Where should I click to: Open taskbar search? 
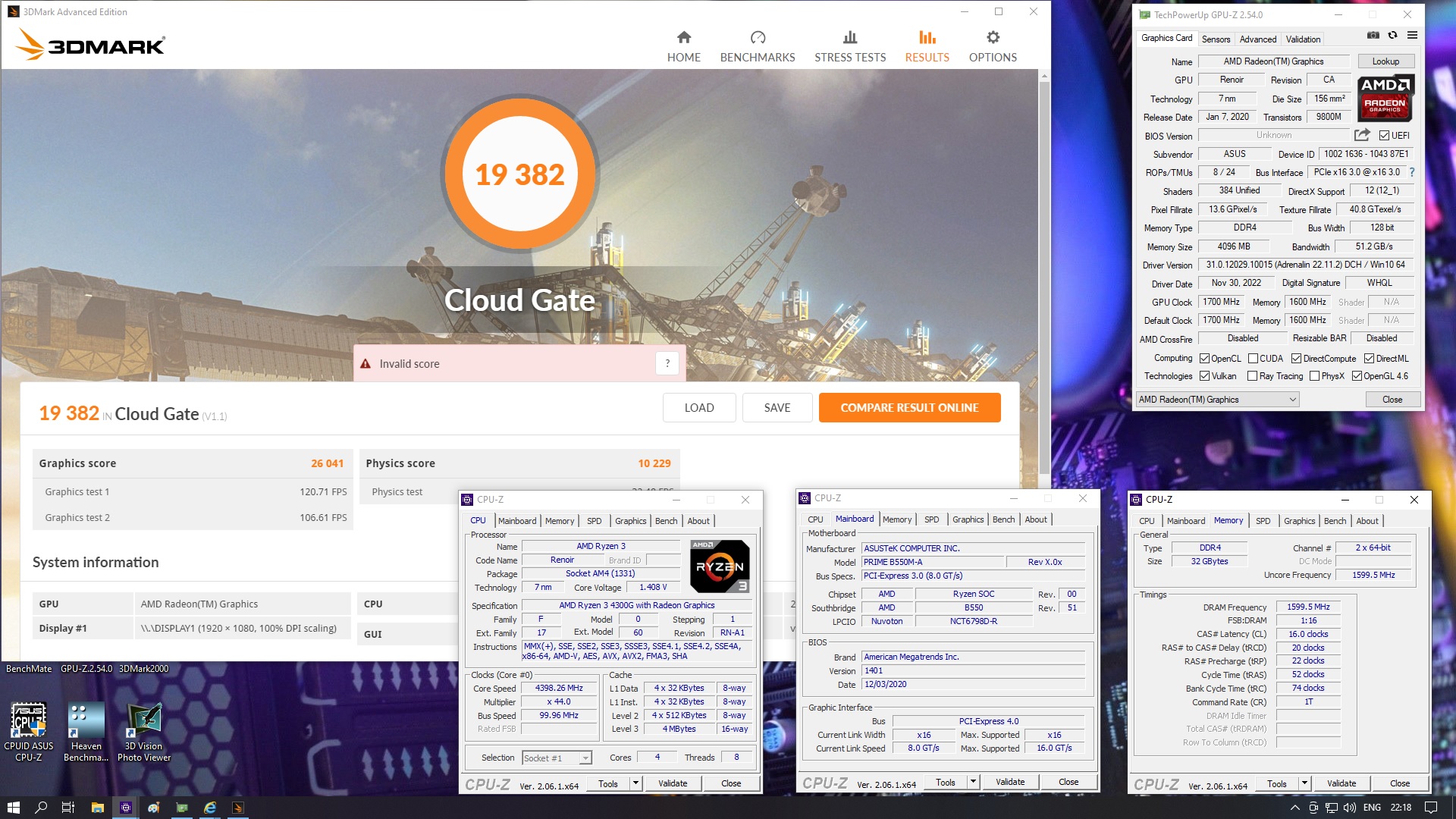pos(41,808)
